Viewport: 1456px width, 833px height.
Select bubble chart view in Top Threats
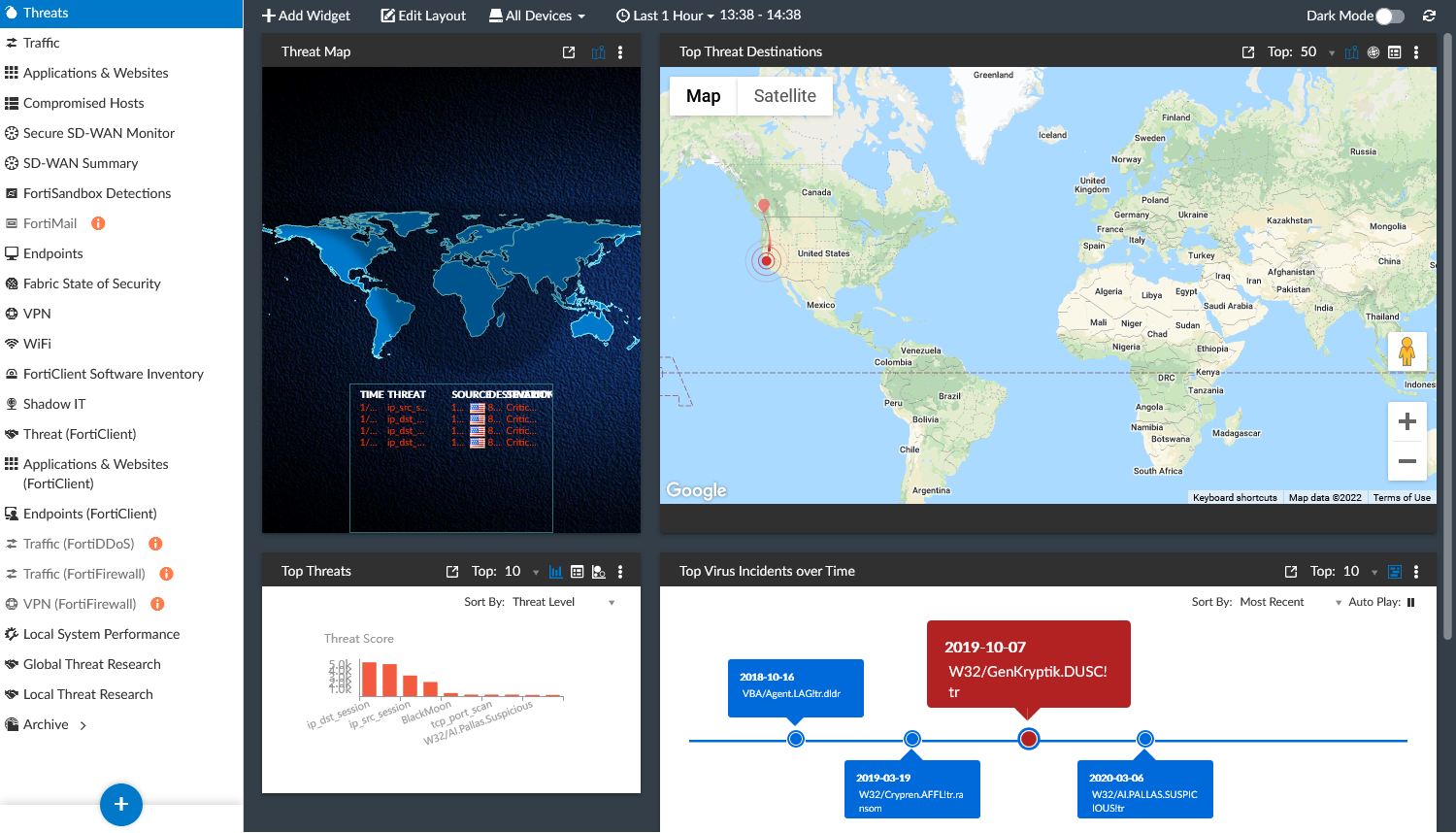pos(599,572)
